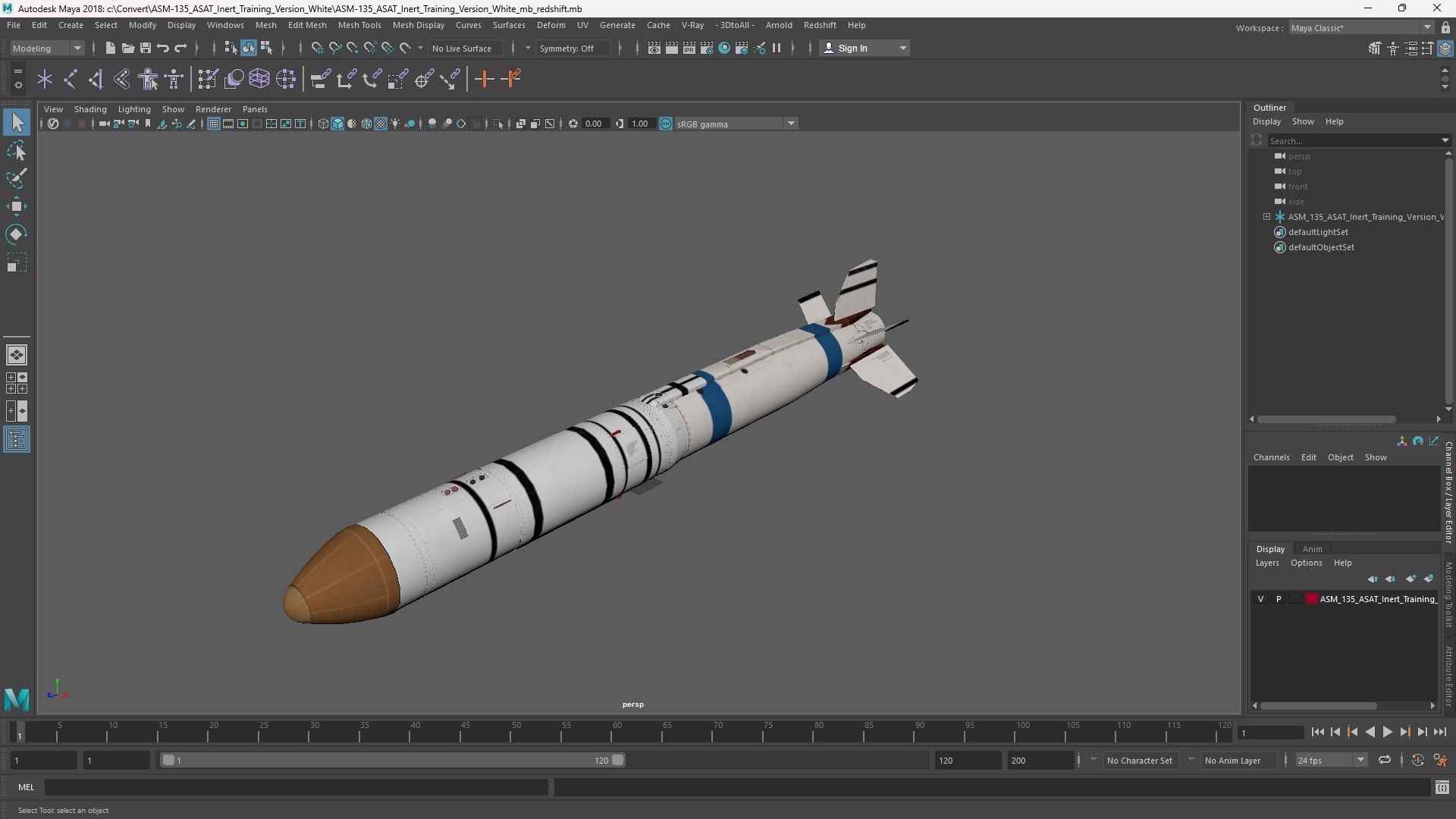Play animation forwards

click(1387, 733)
